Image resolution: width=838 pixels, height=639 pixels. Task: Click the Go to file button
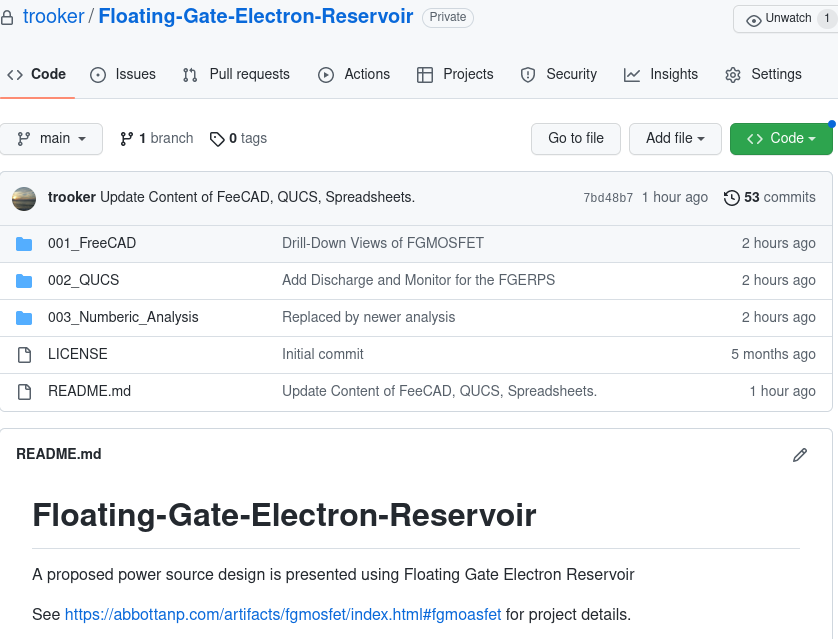pos(575,139)
